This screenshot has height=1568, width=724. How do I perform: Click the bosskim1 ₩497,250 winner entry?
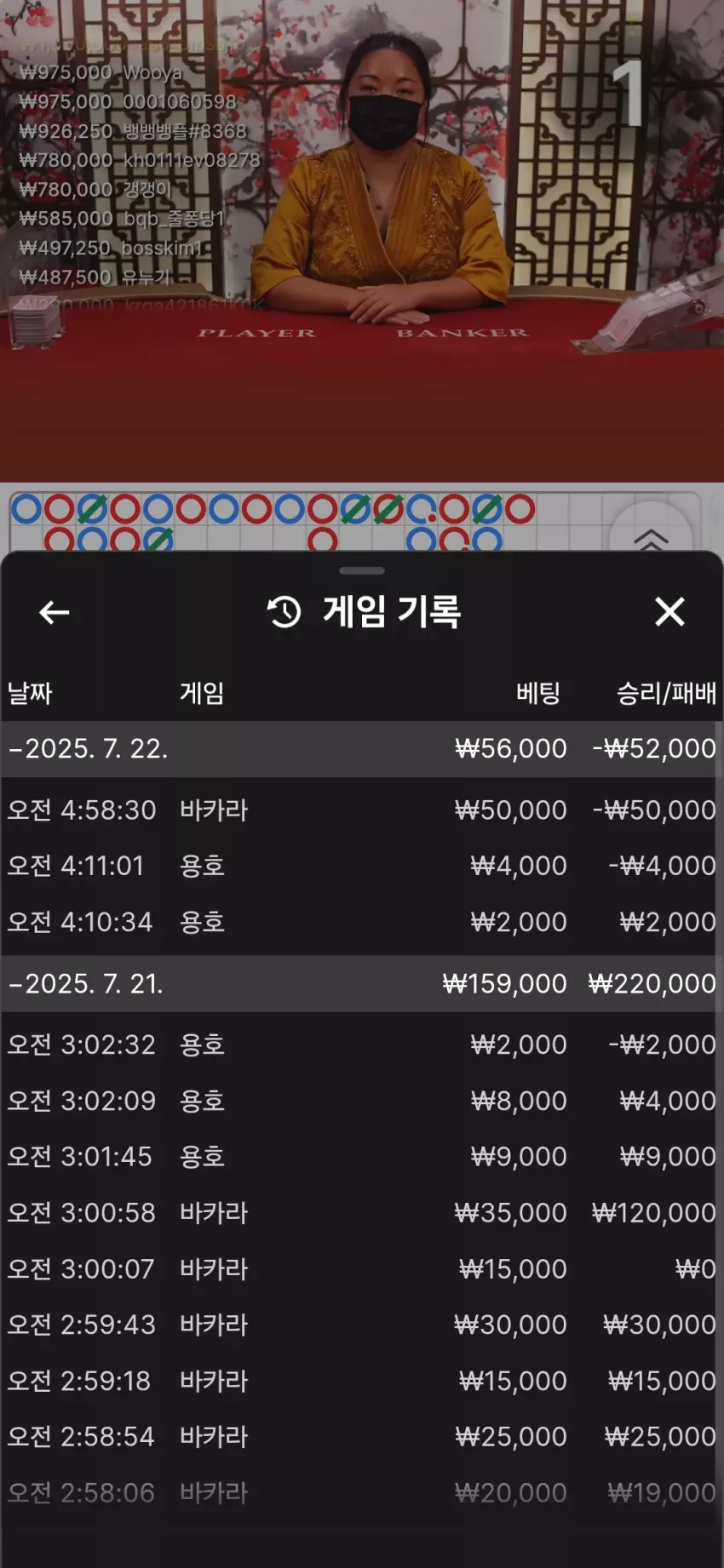coord(111,248)
